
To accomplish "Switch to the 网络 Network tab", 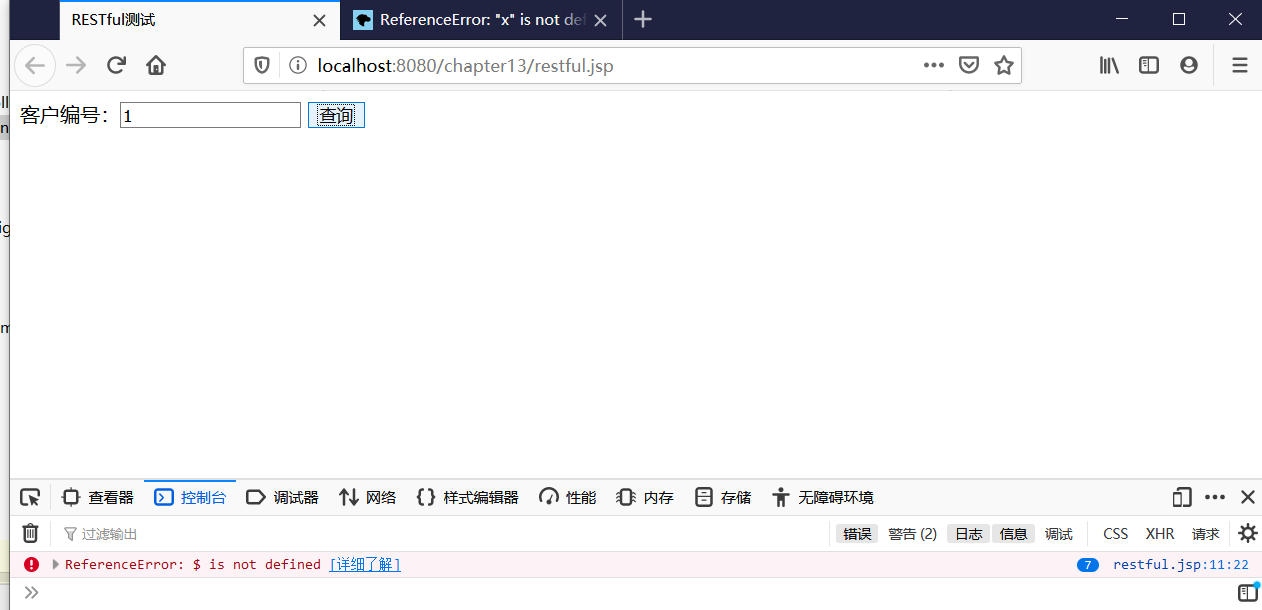I will [x=367, y=497].
